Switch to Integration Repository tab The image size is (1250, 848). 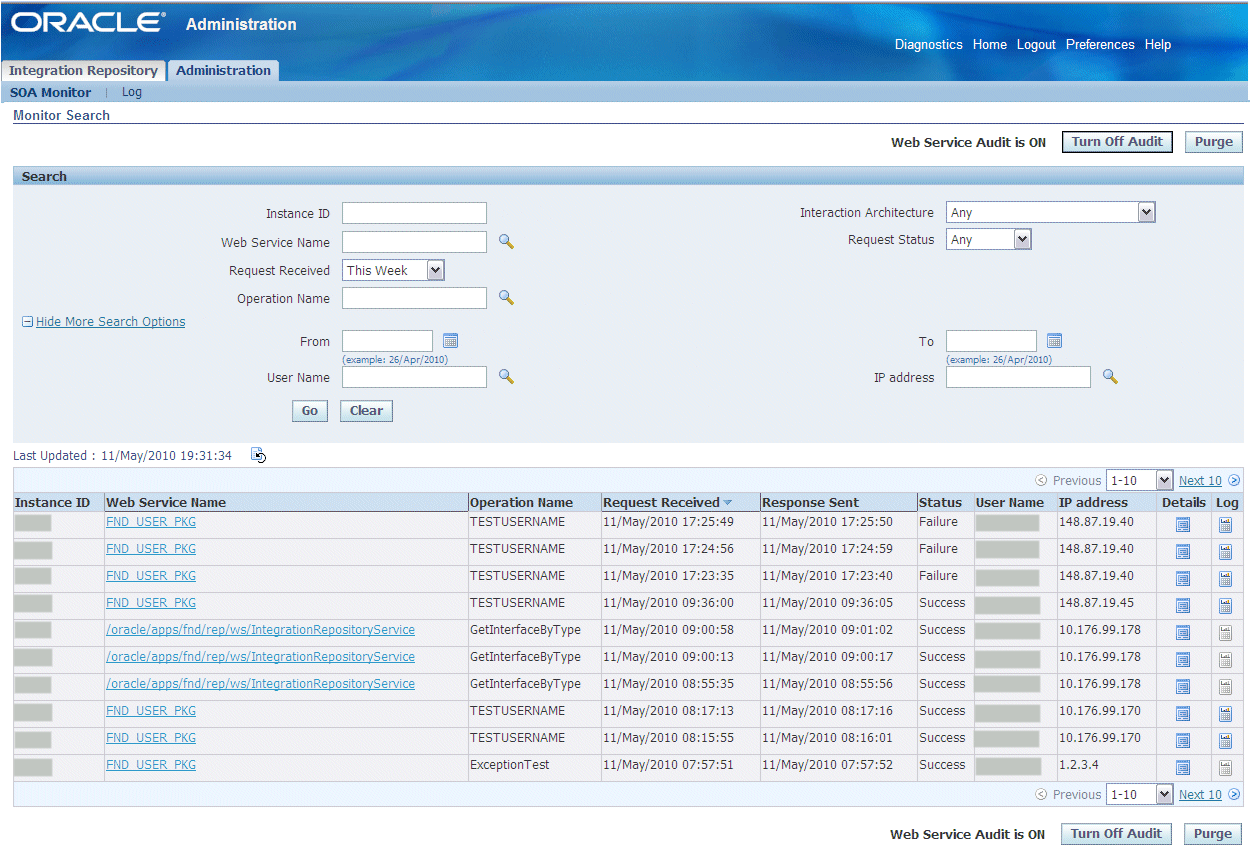click(83, 71)
